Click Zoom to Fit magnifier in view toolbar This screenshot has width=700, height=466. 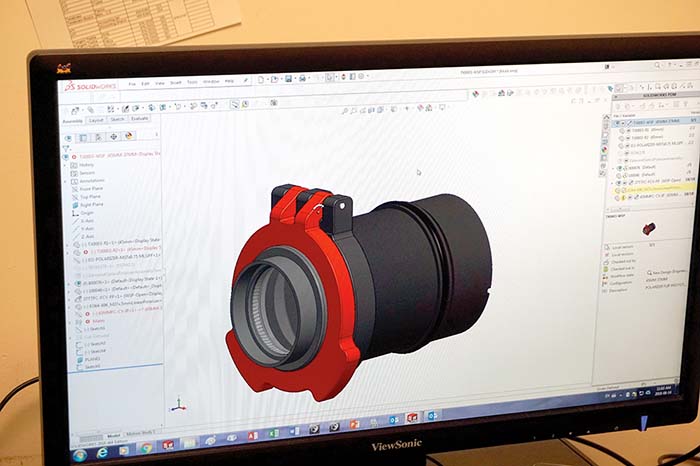click(x=345, y=110)
